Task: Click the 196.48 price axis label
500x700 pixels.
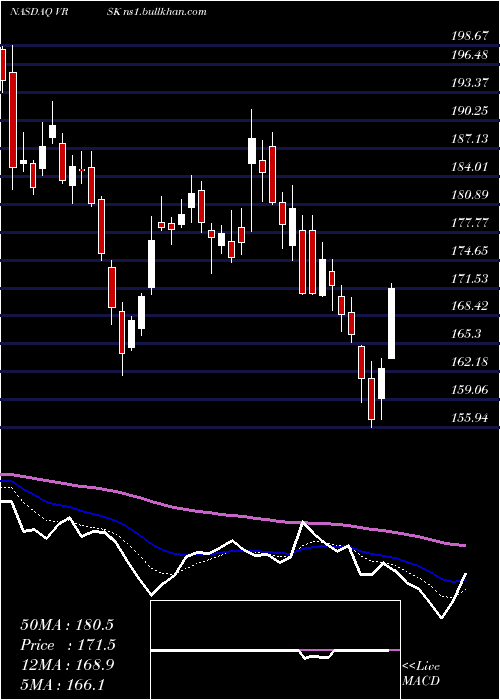Action: point(470,55)
